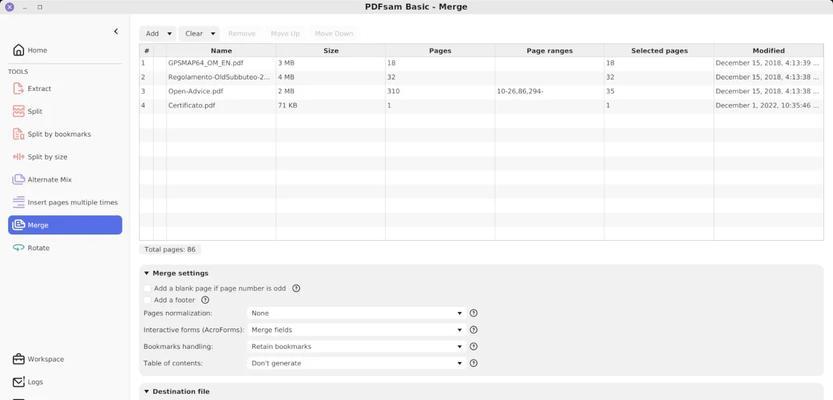
Task: Click the Total pages: 86 label
Action: (169, 249)
